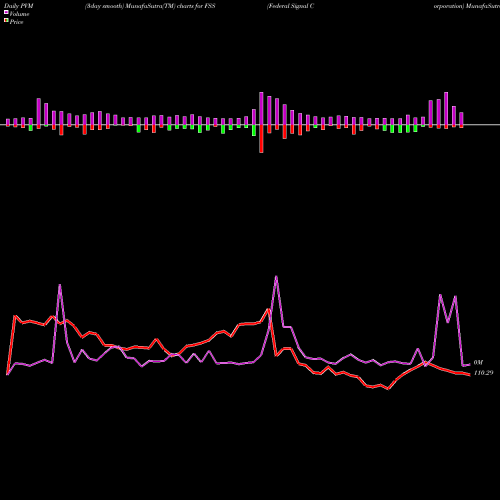Click the longest red downward bar in the chart center
Screen dimensions: 500x500
[x=261, y=139]
